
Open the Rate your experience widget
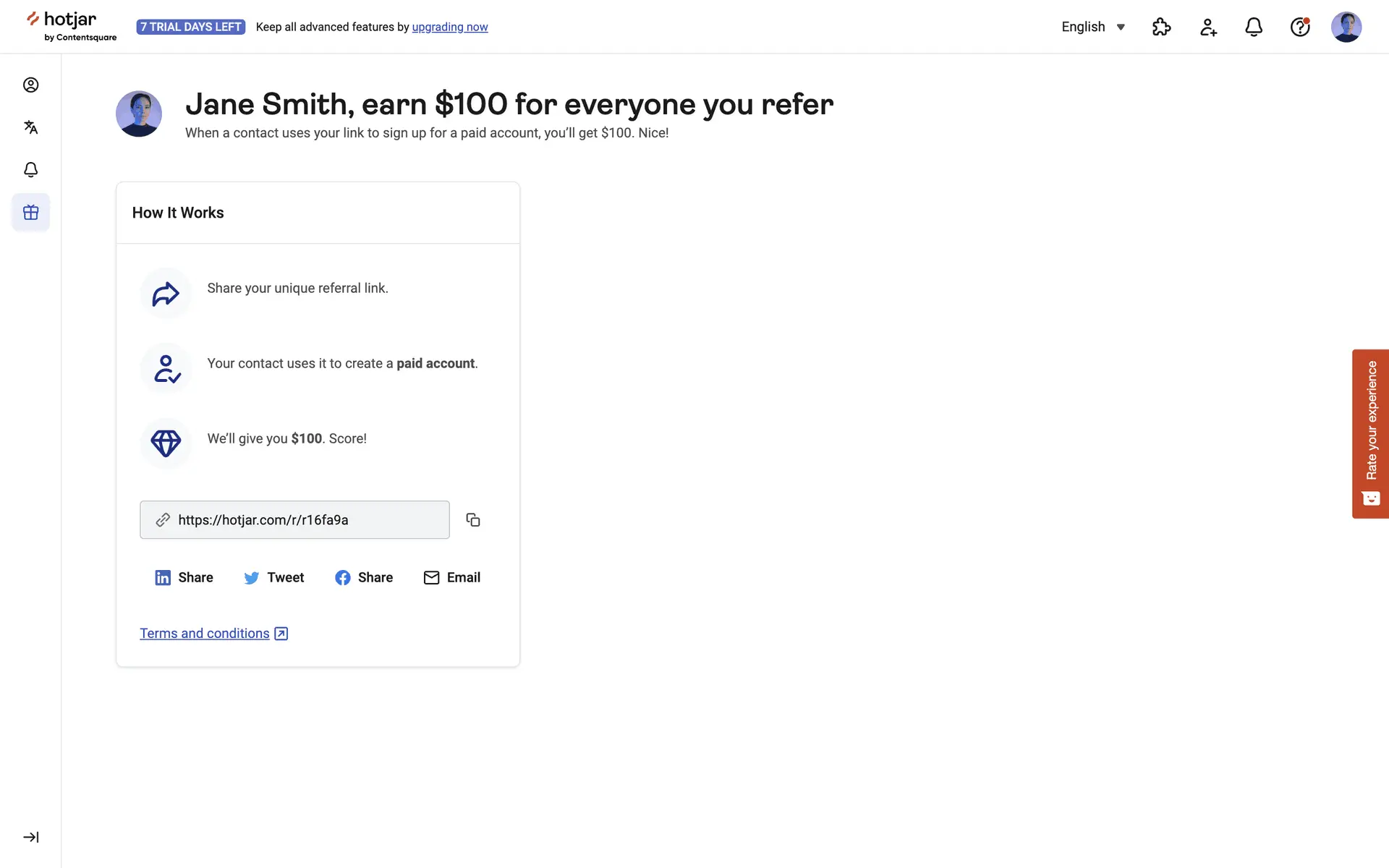tap(1370, 433)
